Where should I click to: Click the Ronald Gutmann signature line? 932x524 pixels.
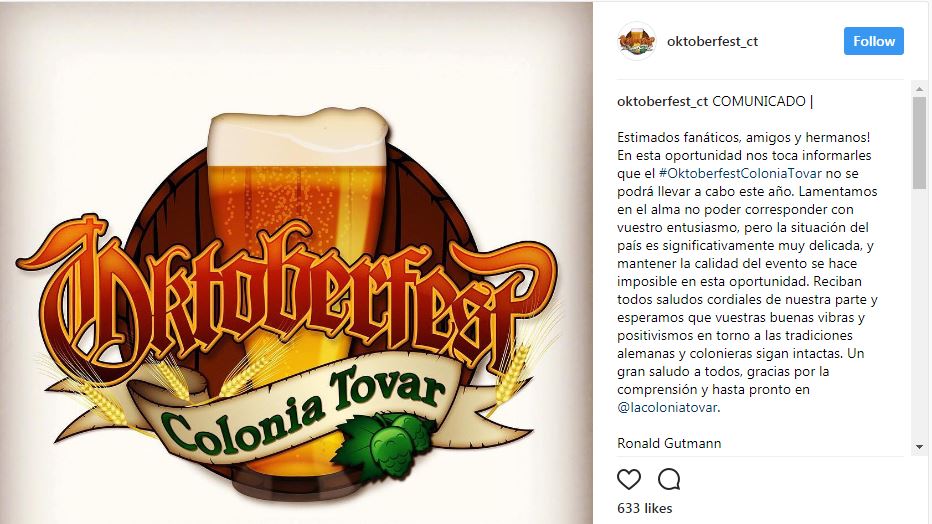pos(669,443)
